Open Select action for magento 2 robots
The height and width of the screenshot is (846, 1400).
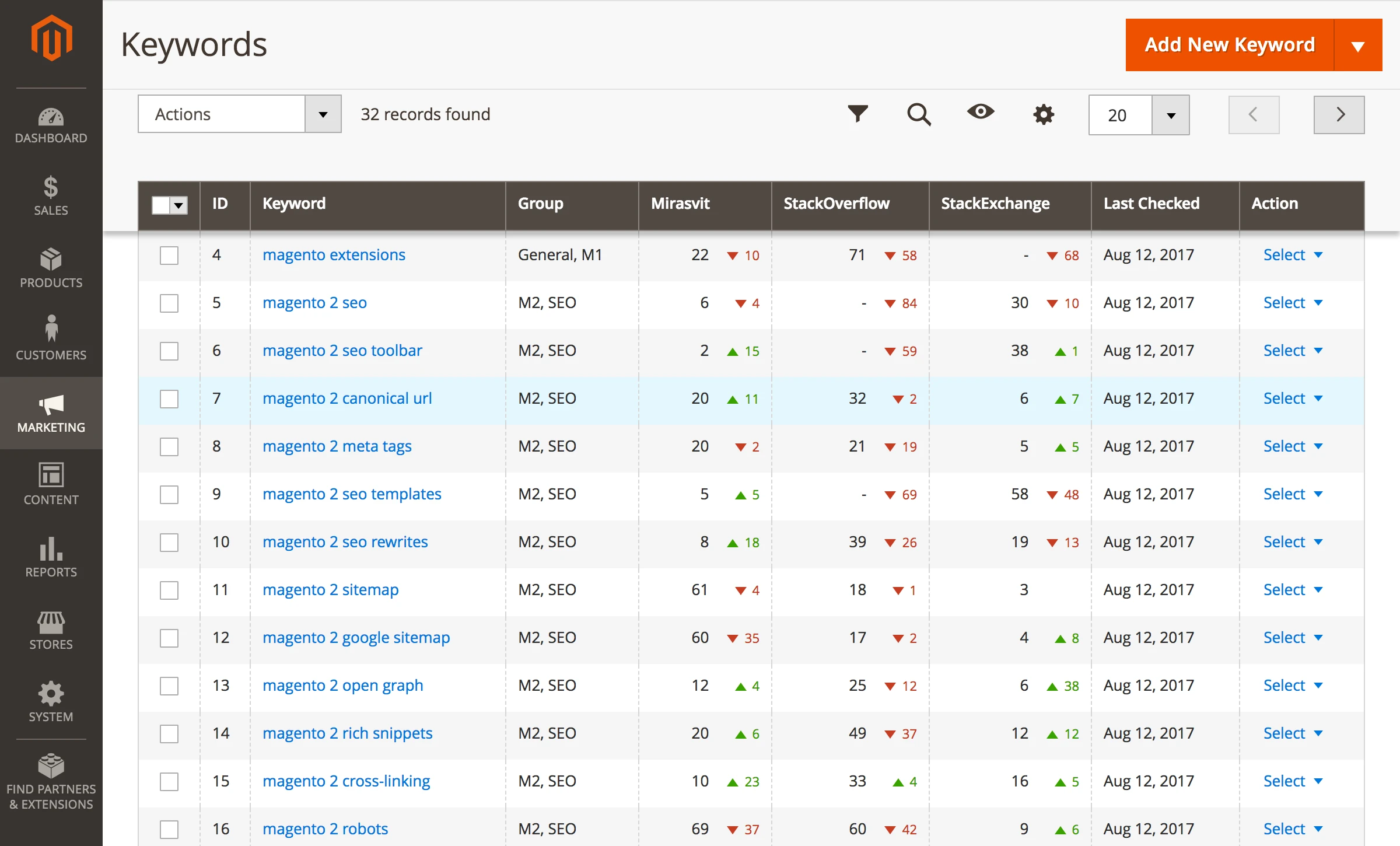click(1293, 829)
